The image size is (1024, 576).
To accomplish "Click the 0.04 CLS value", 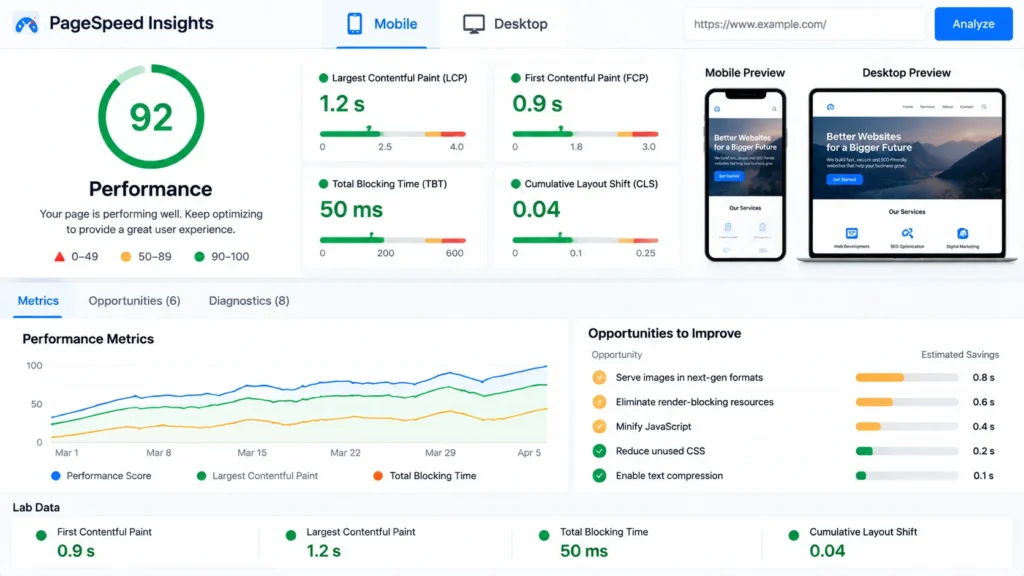I will 536,210.
